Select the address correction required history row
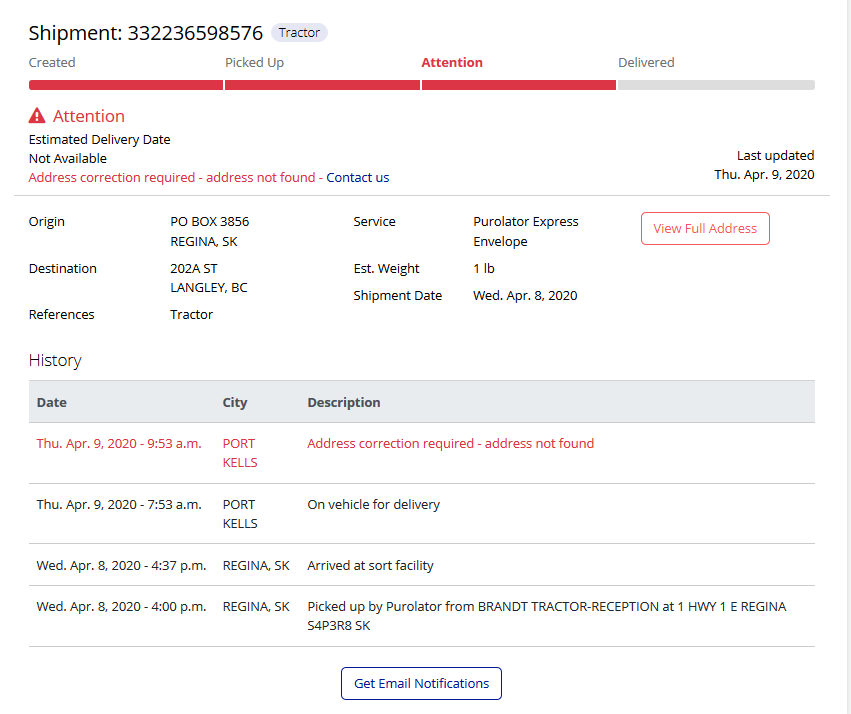851x714 pixels. click(450, 444)
